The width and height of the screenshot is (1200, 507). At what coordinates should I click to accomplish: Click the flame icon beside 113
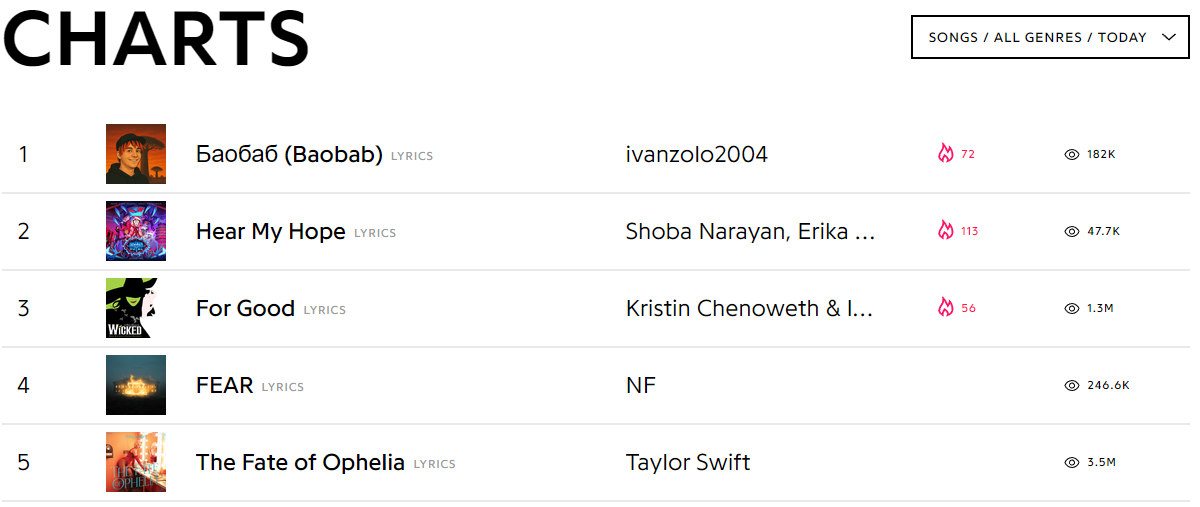click(945, 231)
